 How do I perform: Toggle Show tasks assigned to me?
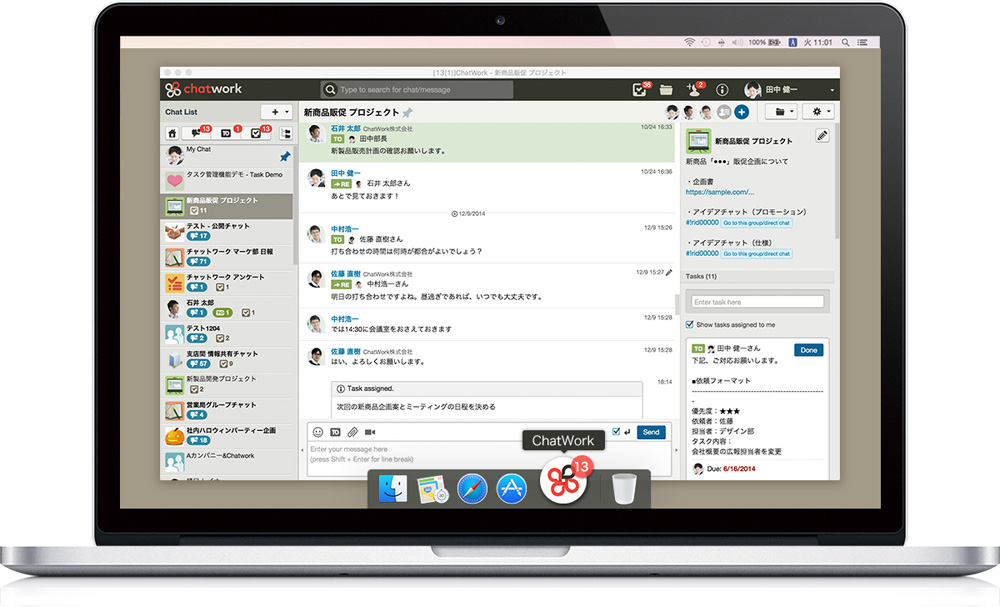689,325
